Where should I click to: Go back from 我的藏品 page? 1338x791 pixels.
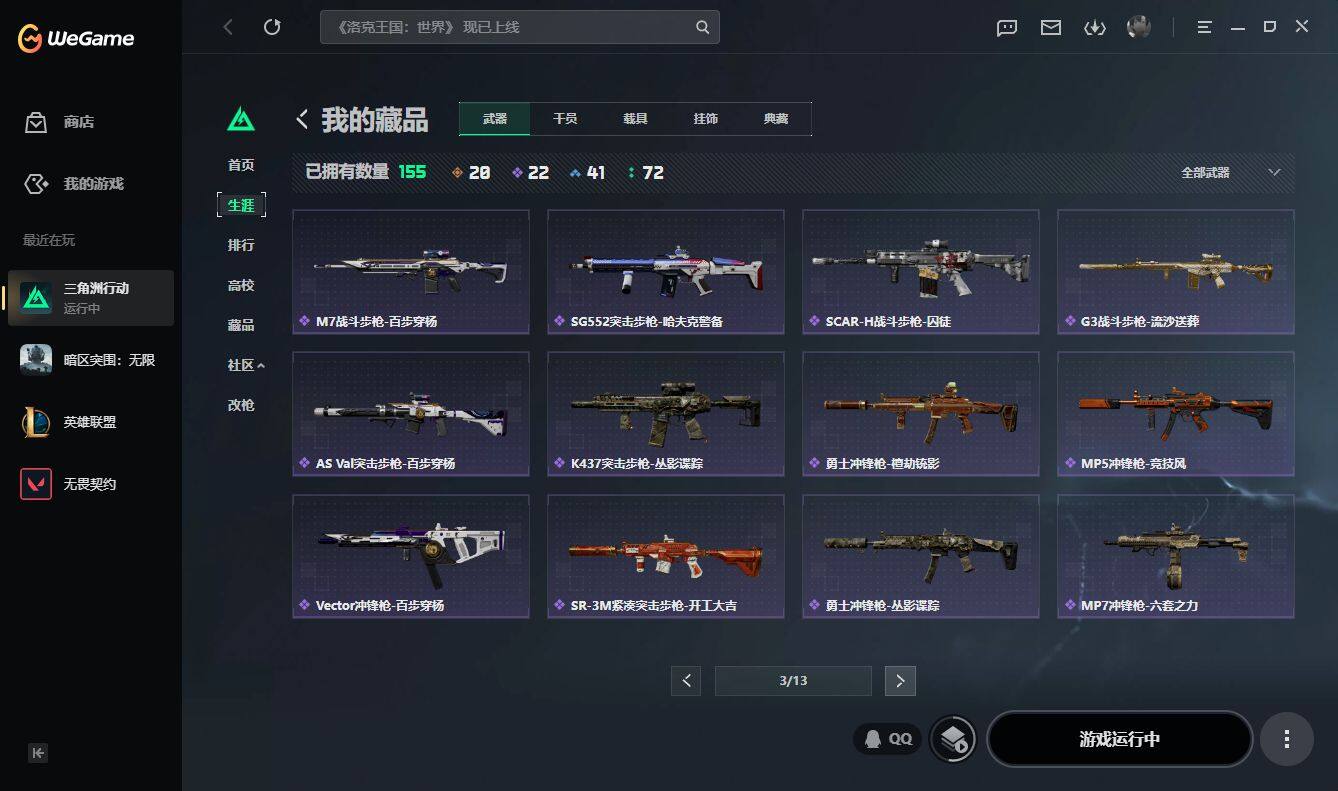point(302,120)
